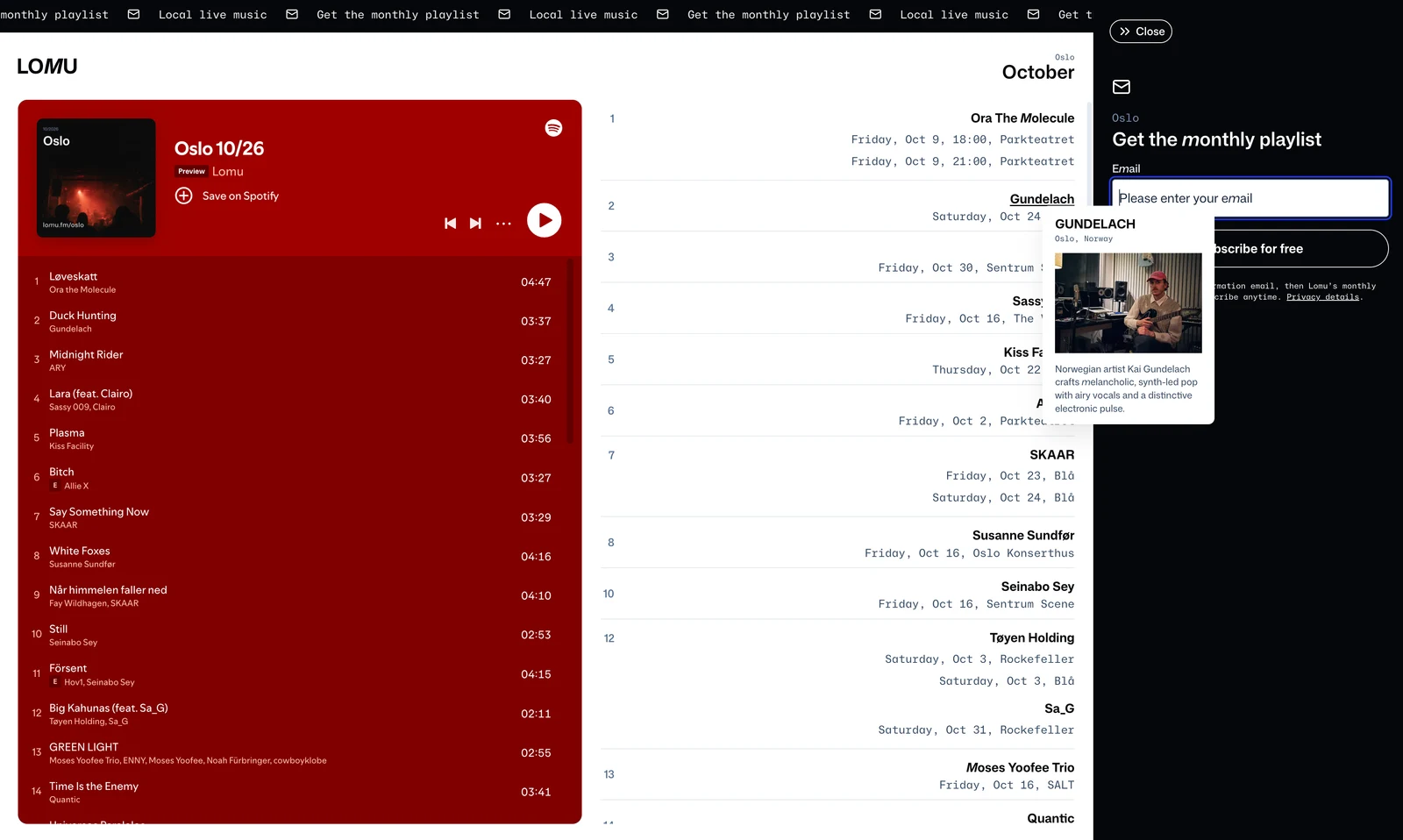
Task: Click the first 'Get the monthly playlist' ticker text
Action: tap(397, 15)
